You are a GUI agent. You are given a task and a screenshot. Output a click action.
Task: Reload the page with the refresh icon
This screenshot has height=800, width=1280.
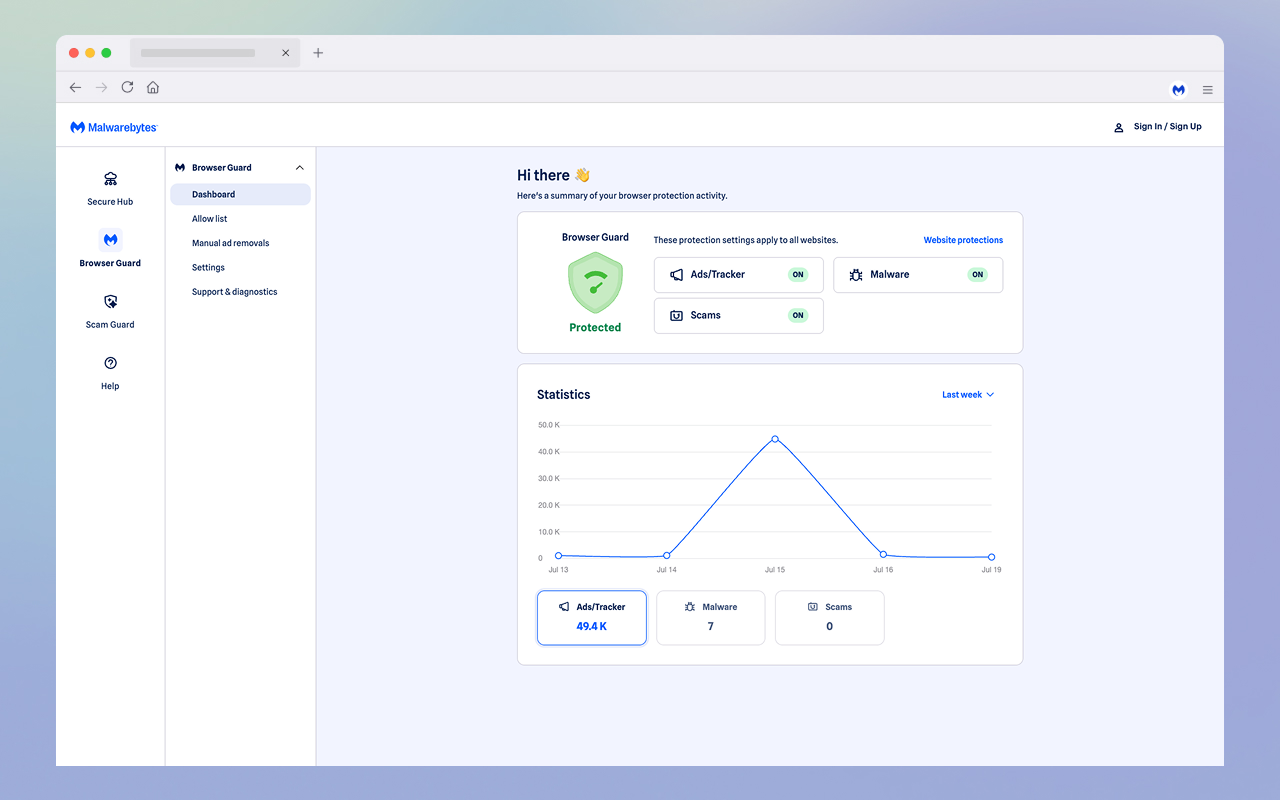click(x=127, y=87)
